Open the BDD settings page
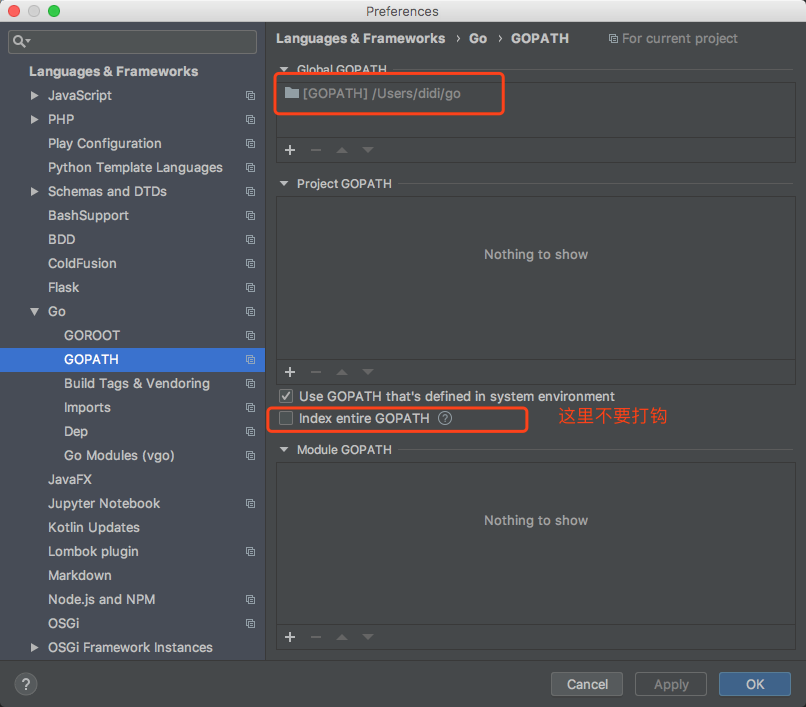 pyautogui.click(x=62, y=240)
